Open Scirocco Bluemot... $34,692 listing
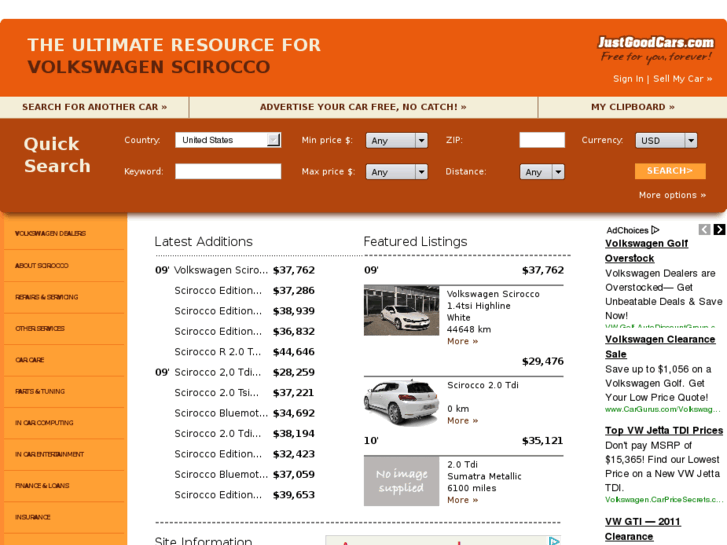 (x=244, y=413)
